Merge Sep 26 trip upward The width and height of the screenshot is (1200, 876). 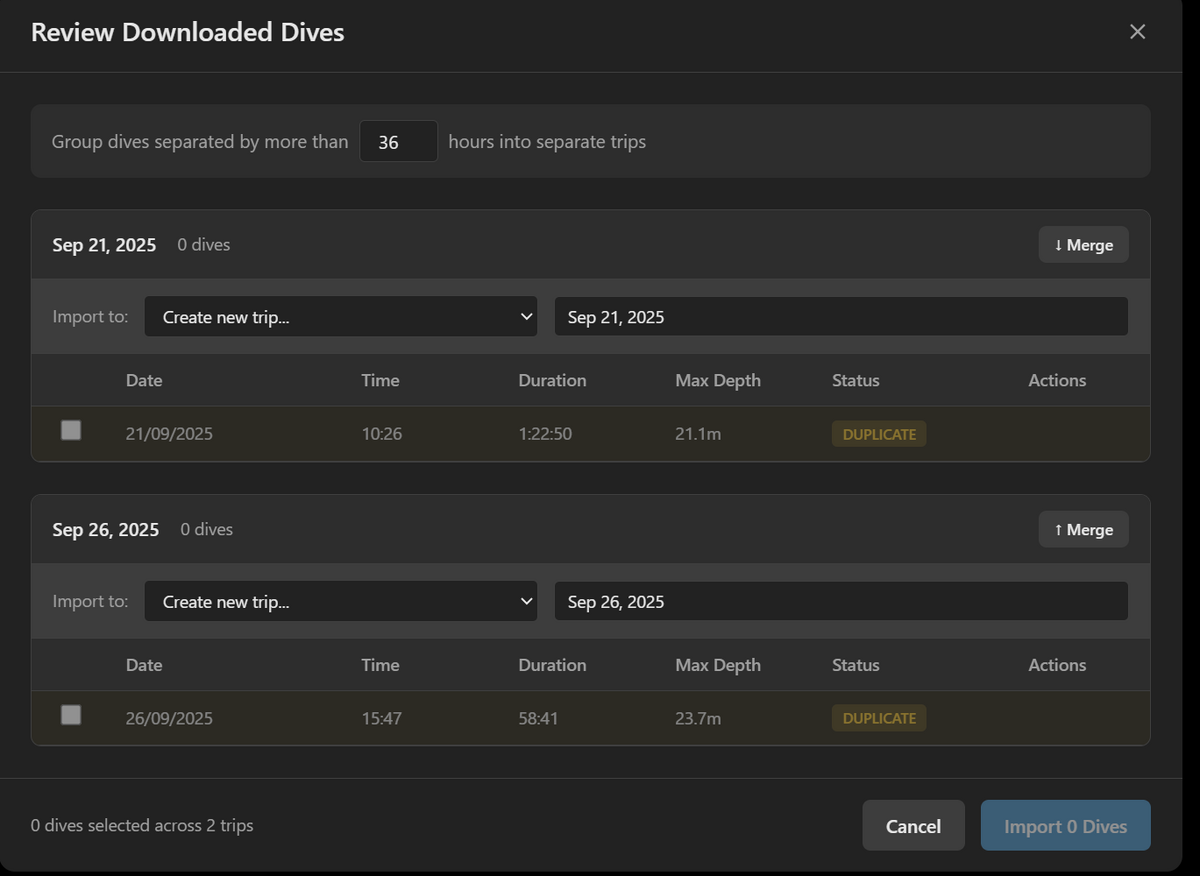(1083, 530)
